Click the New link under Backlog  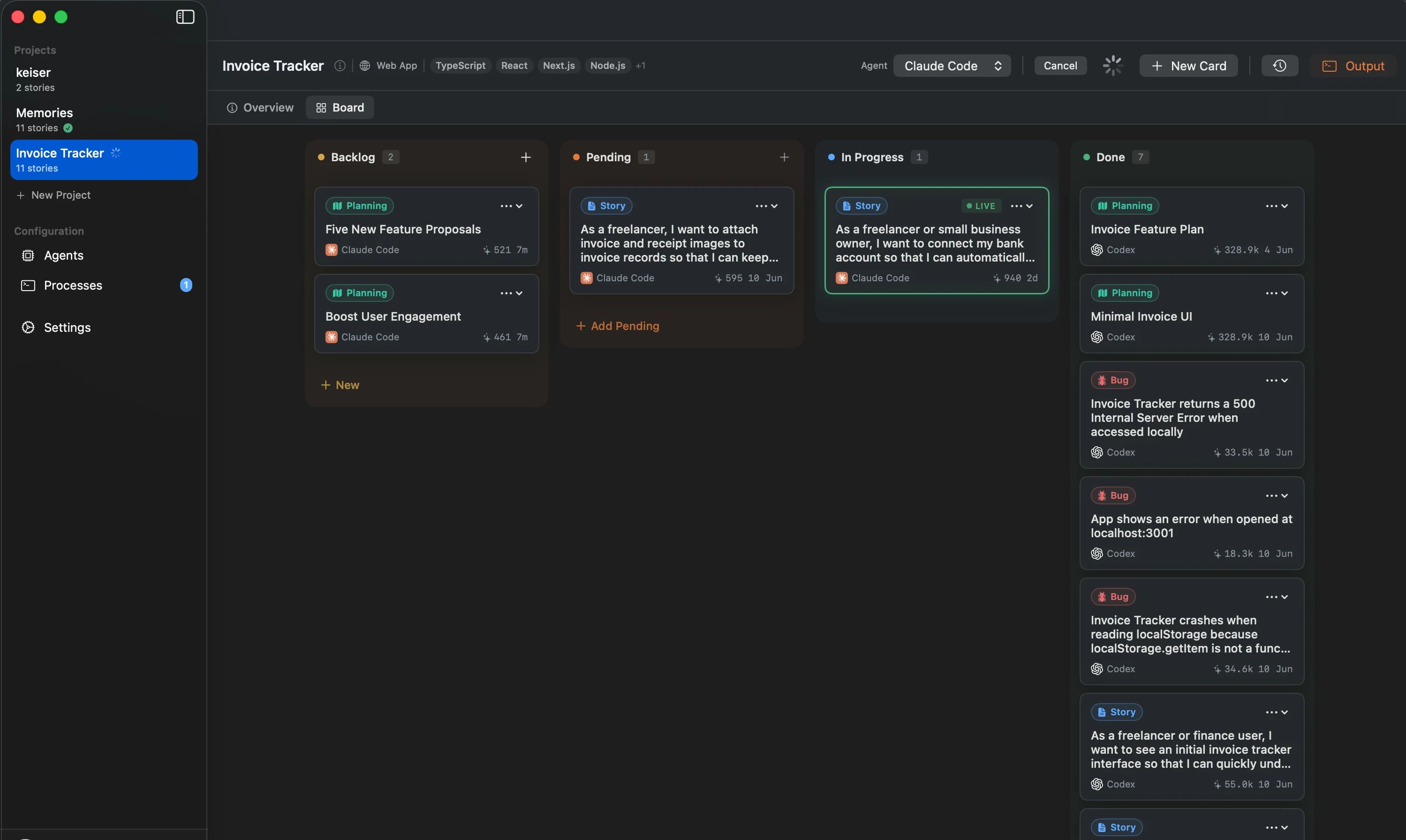[x=340, y=385]
